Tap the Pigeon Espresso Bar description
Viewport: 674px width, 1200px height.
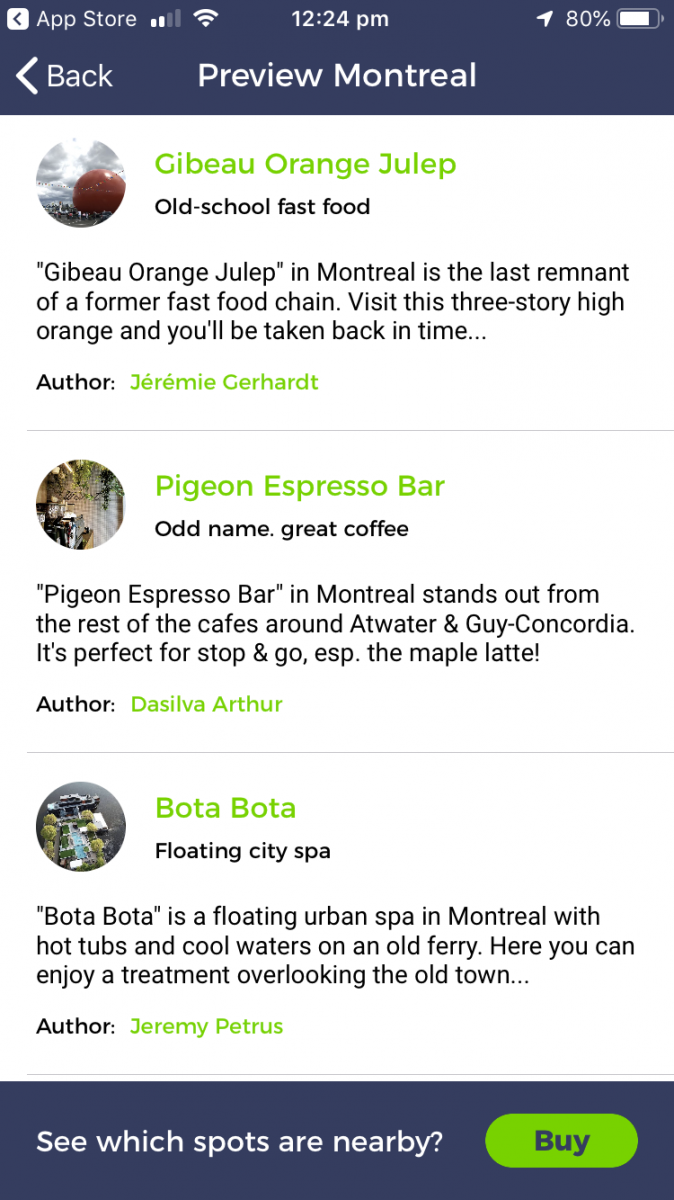point(335,624)
